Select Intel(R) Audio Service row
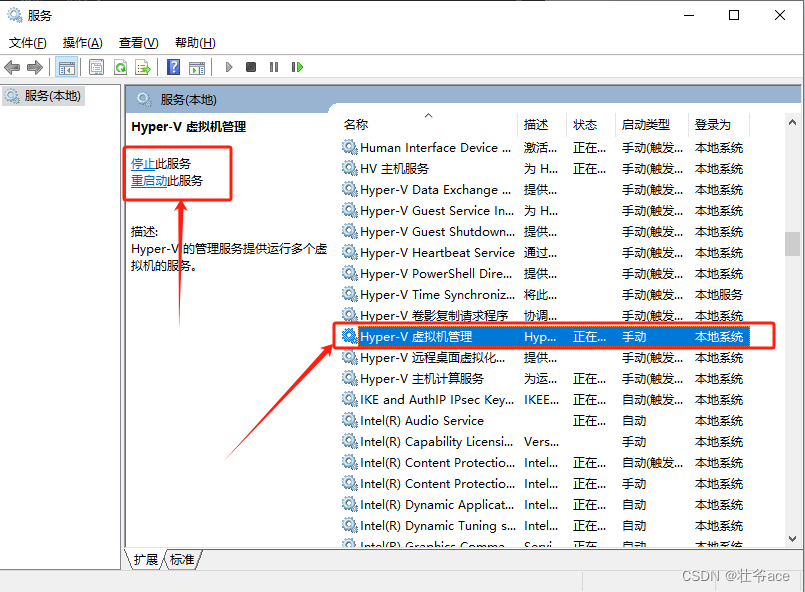This screenshot has height=592, width=805. point(545,421)
